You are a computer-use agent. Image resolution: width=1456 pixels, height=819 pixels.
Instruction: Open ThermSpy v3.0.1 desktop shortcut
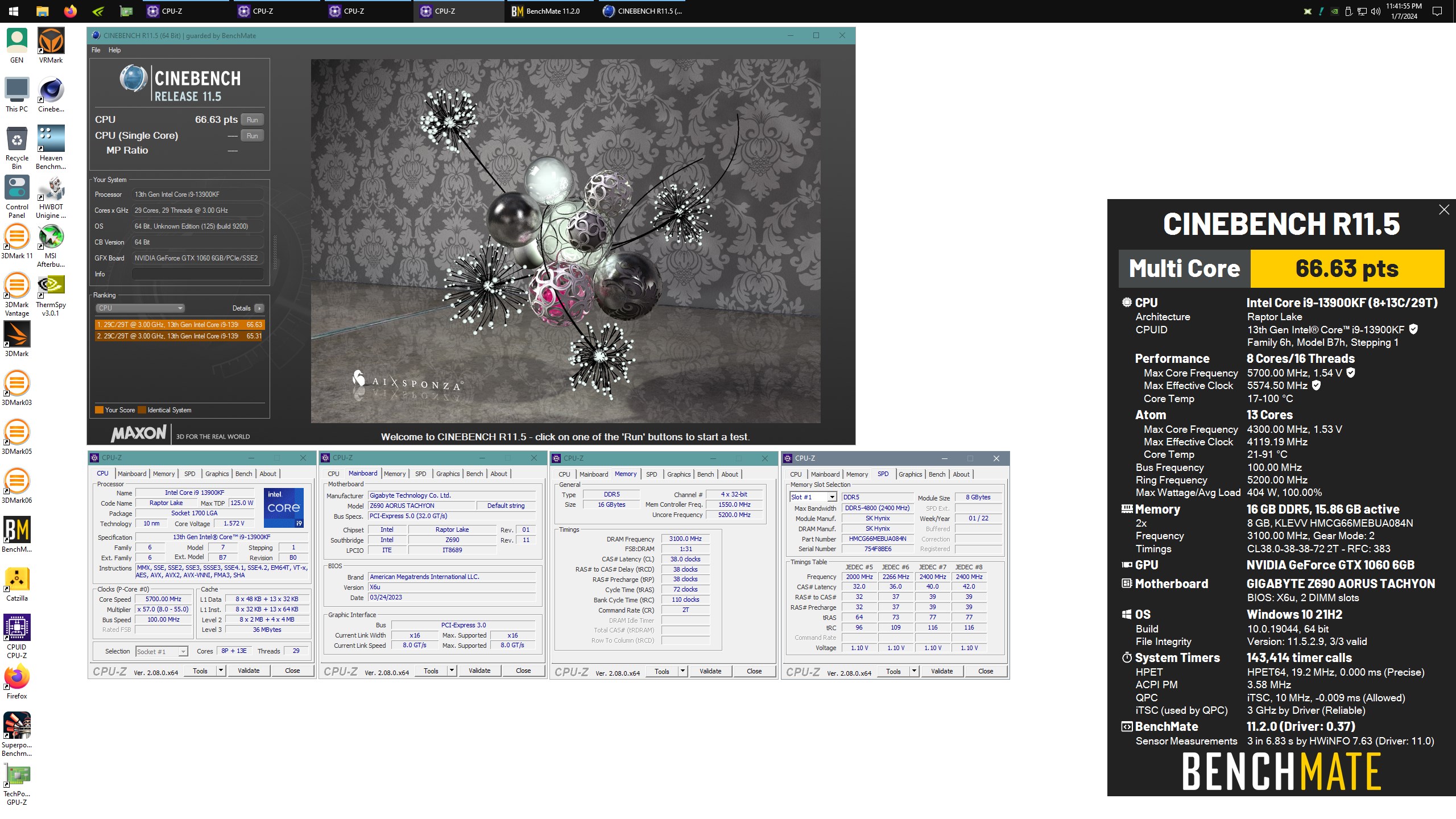point(51,295)
